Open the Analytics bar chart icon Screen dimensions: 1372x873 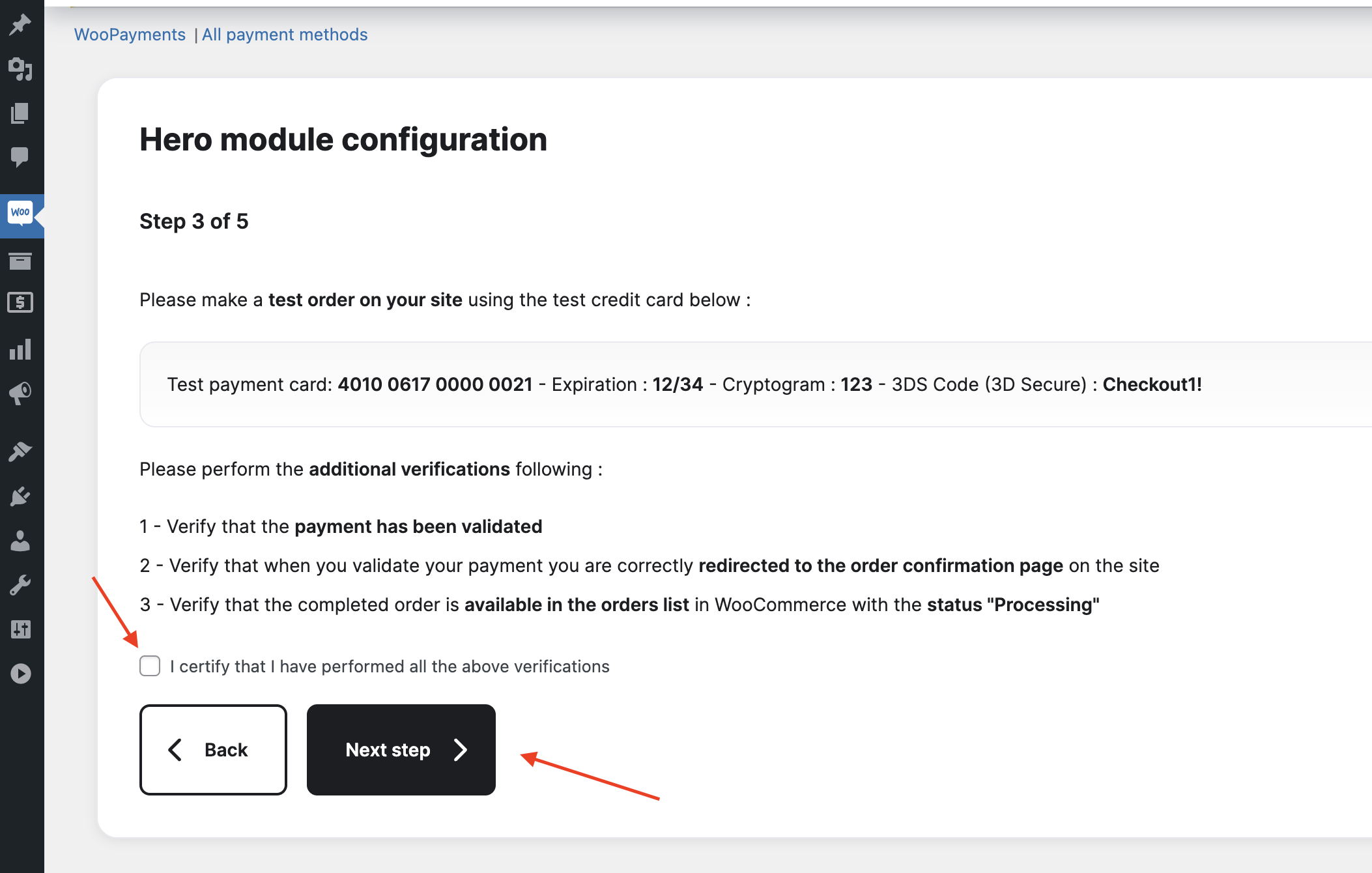[x=21, y=349]
